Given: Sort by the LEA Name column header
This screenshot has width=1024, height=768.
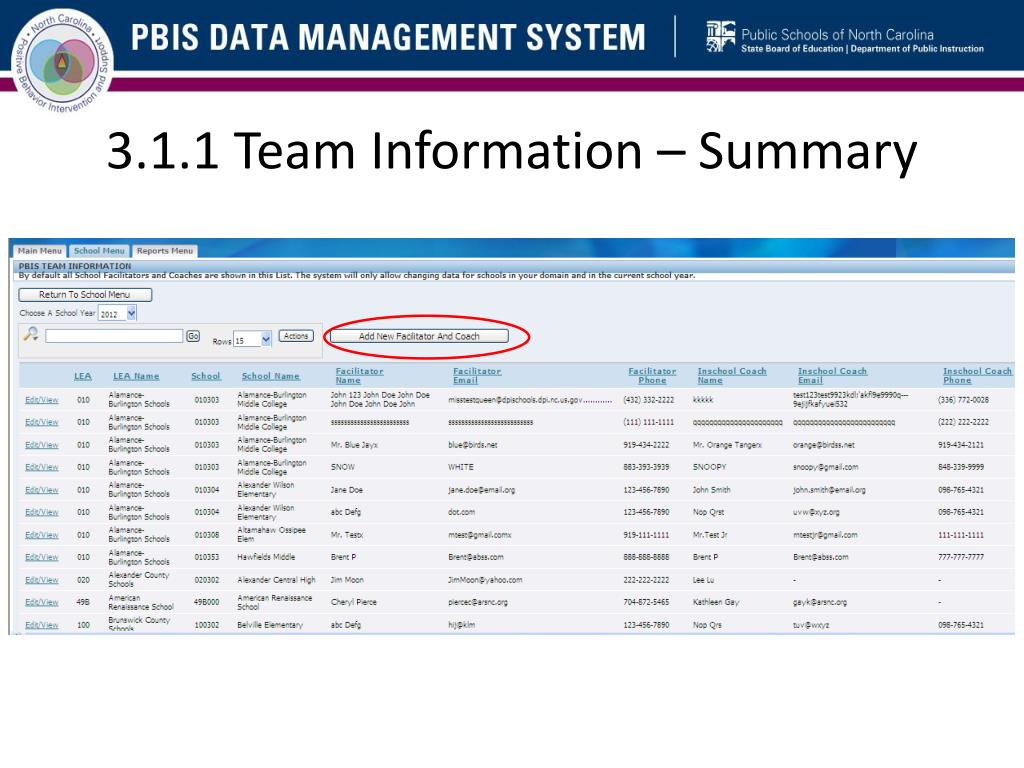Looking at the screenshot, I should (136, 376).
